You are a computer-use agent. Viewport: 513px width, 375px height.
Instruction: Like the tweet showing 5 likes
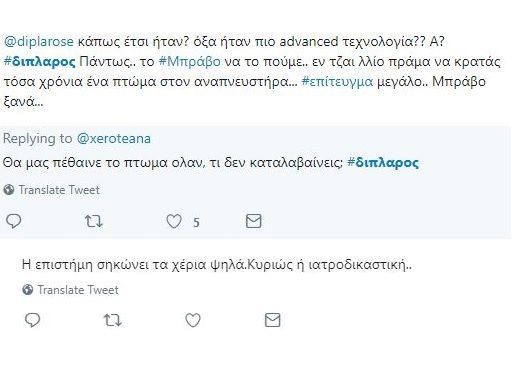[174, 221]
